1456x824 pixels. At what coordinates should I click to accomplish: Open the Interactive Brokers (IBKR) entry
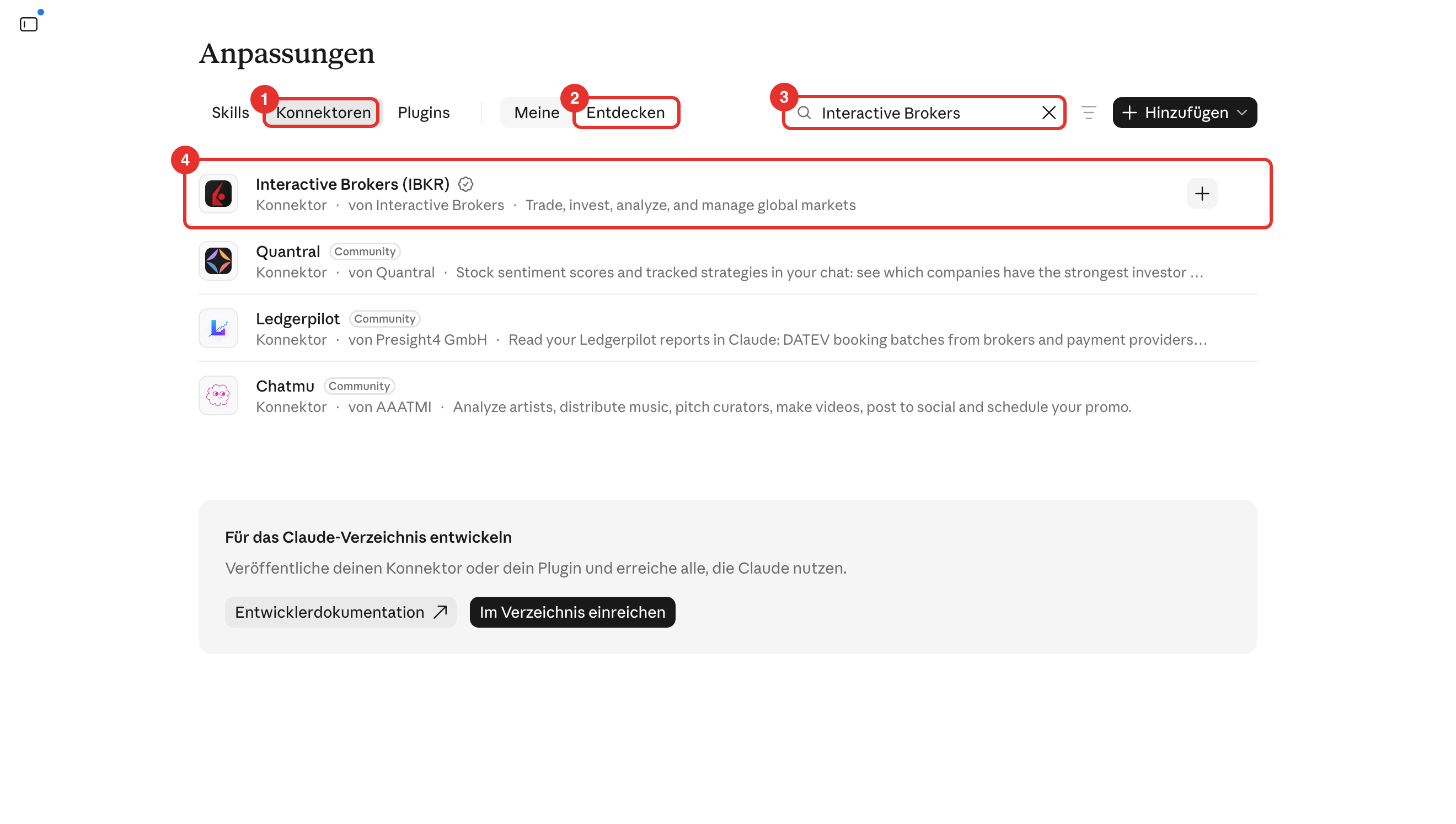[x=728, y=194]
